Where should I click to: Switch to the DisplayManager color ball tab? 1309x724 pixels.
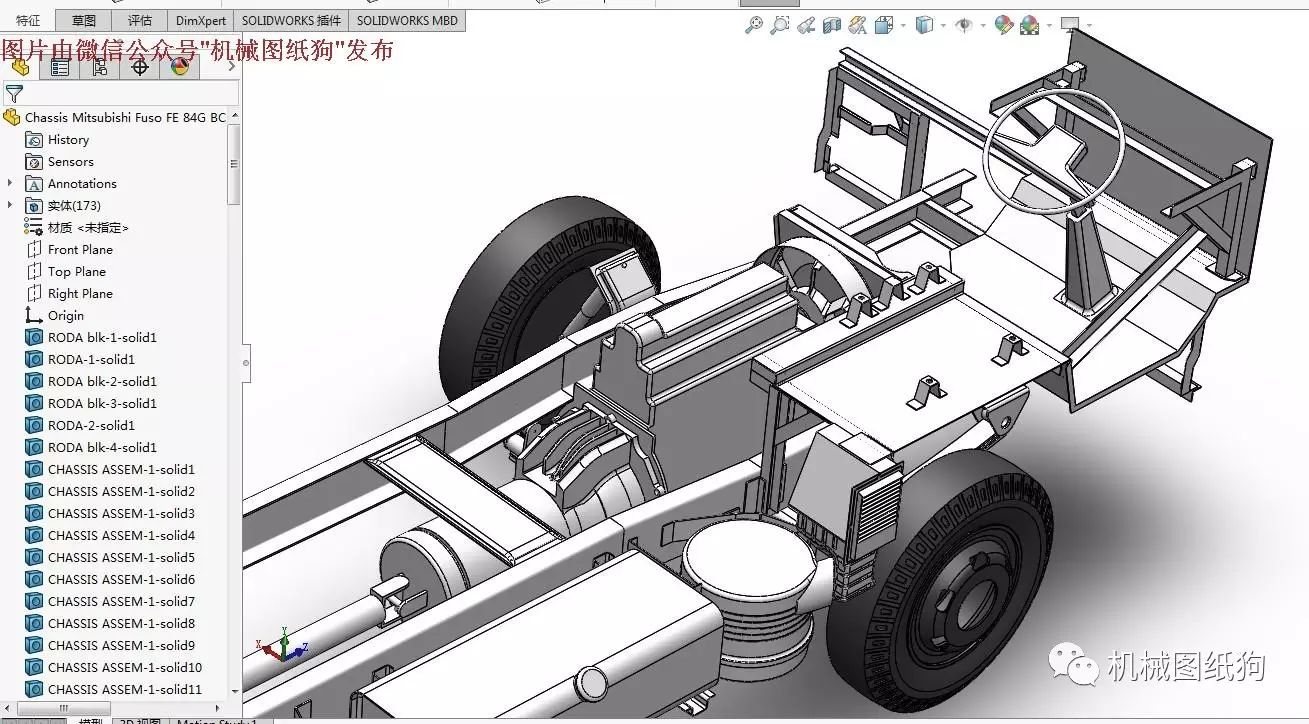(180, 67)
